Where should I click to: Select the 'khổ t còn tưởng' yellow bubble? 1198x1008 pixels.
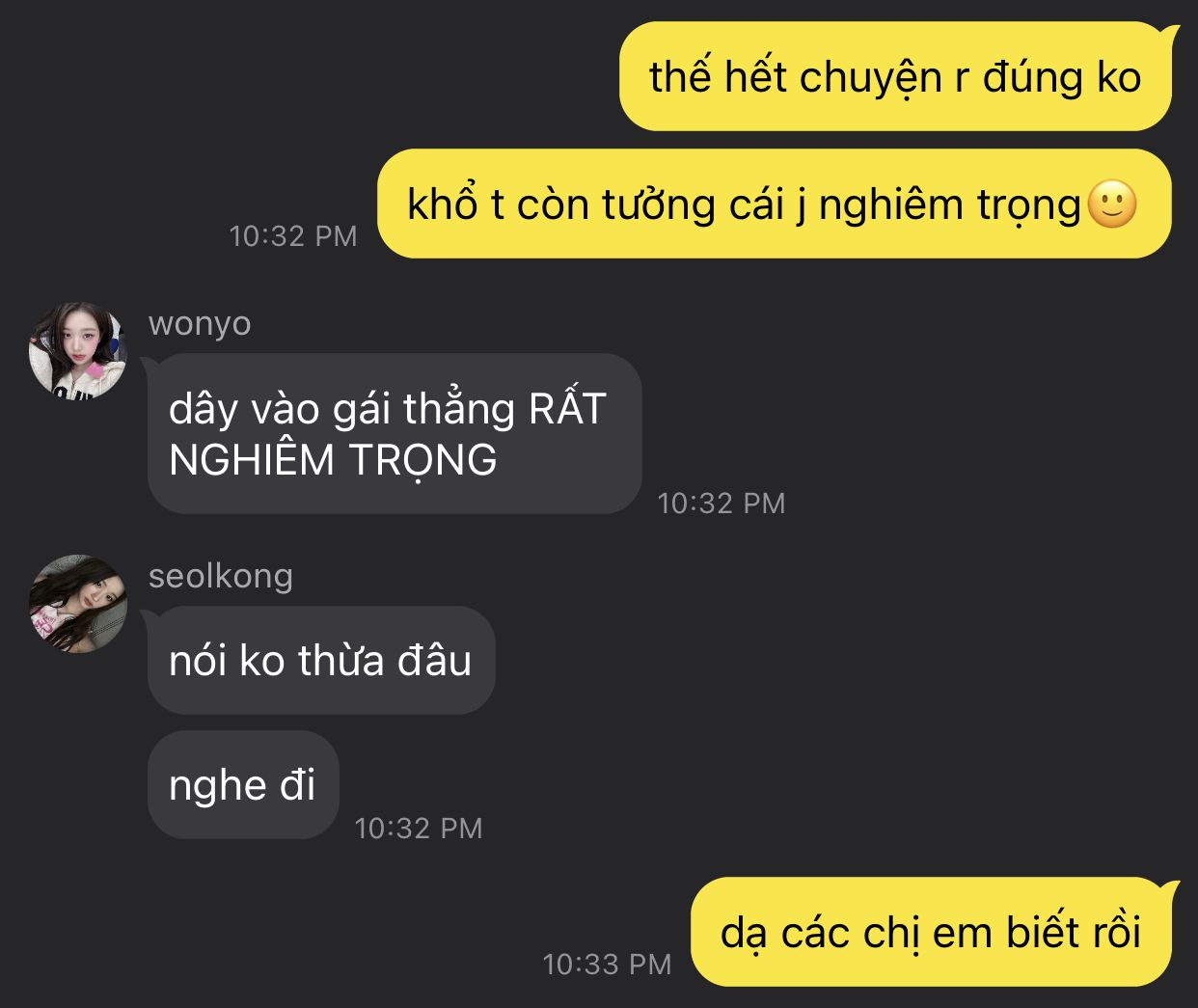coord(774,204)
